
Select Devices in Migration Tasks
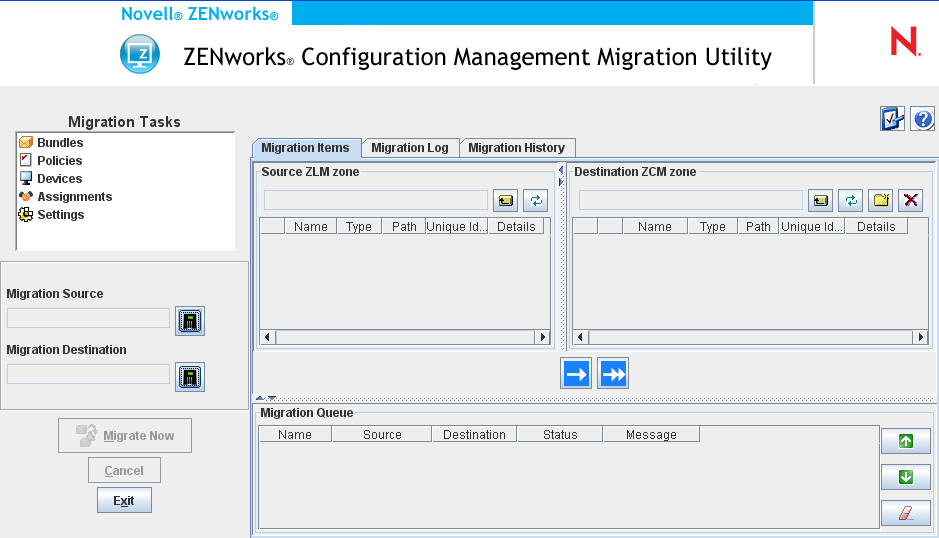coord(50,179)
